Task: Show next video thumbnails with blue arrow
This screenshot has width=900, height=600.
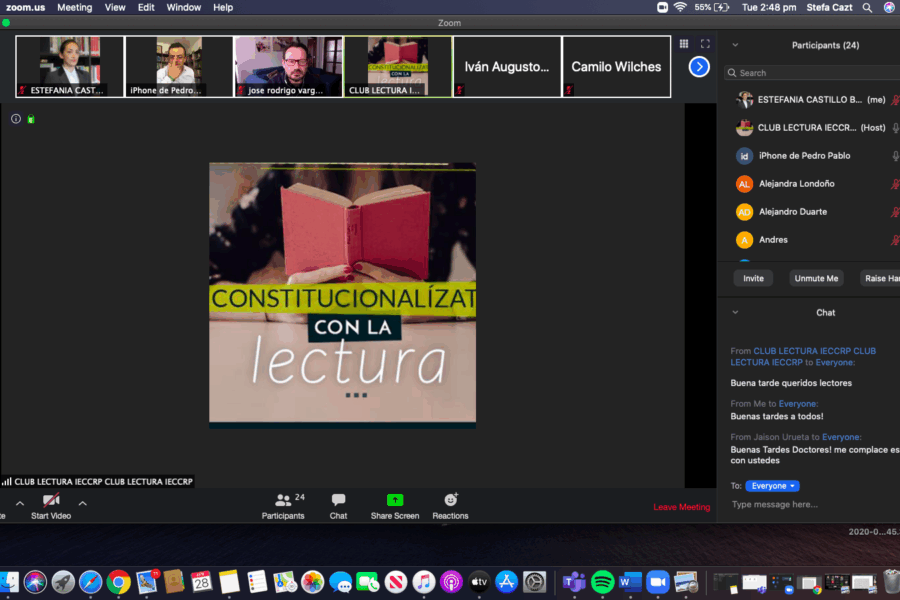Action: click(699, 67)
